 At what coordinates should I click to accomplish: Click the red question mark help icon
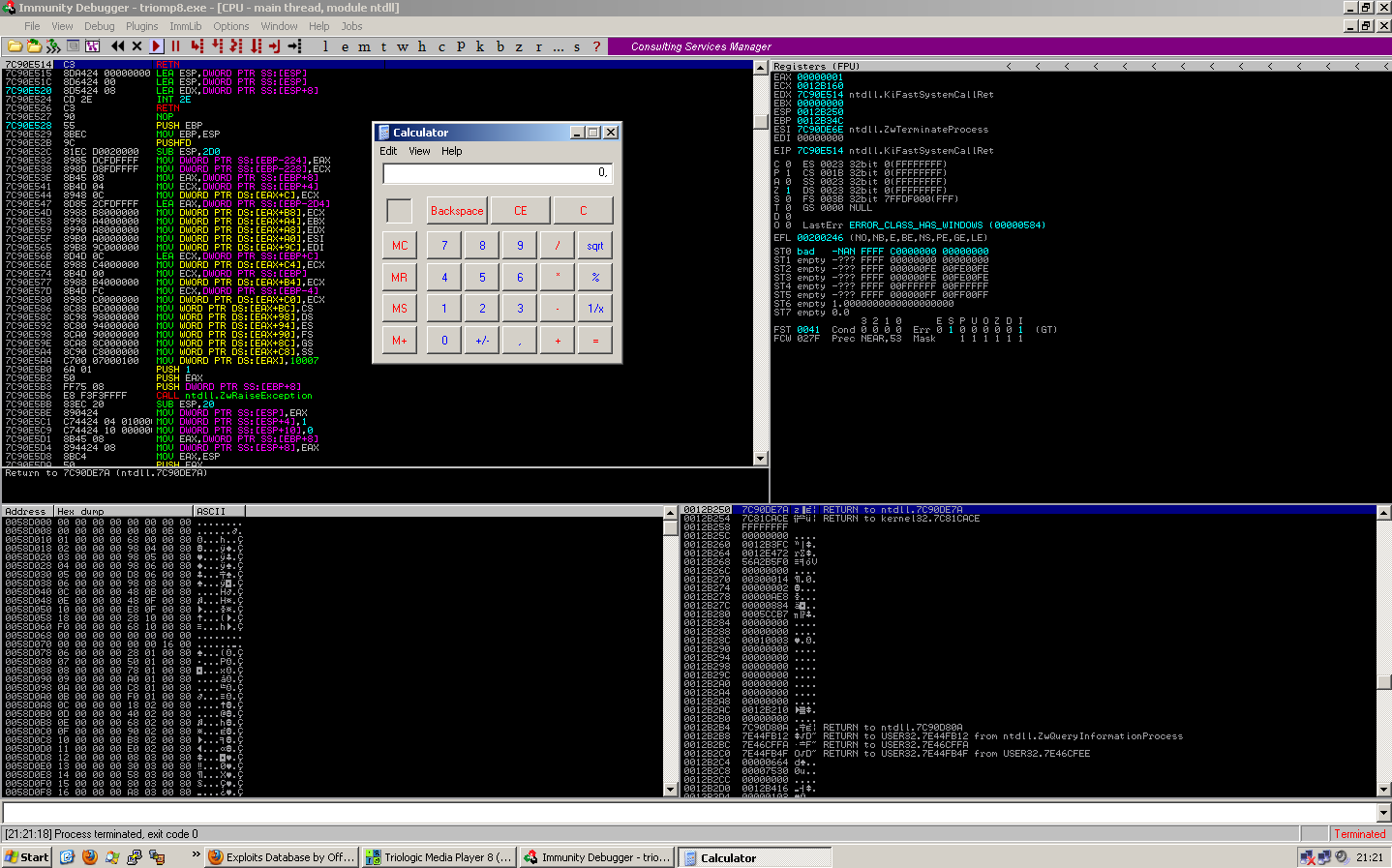pos(596,46)
